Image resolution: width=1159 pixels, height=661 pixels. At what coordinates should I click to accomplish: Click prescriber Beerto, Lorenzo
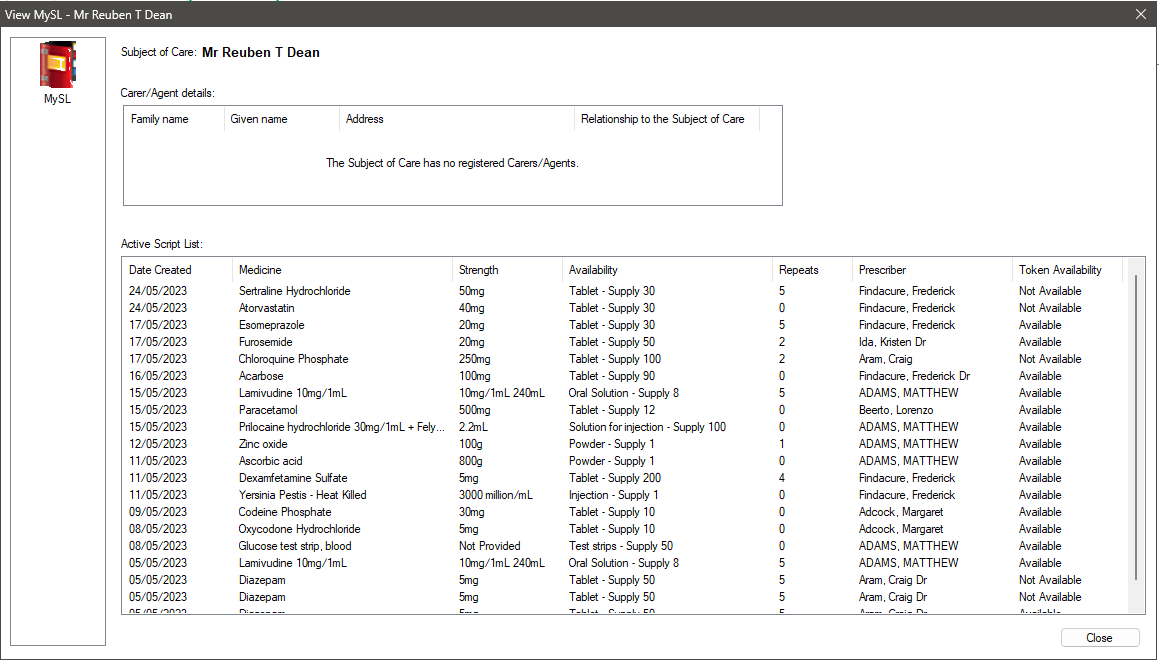coord(896,410)
